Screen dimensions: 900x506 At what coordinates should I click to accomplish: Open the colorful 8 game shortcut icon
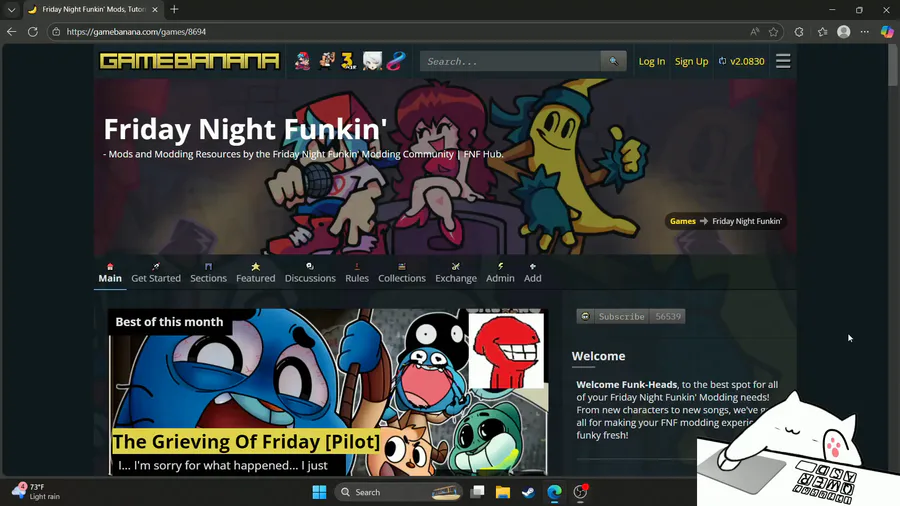(395, 61)
